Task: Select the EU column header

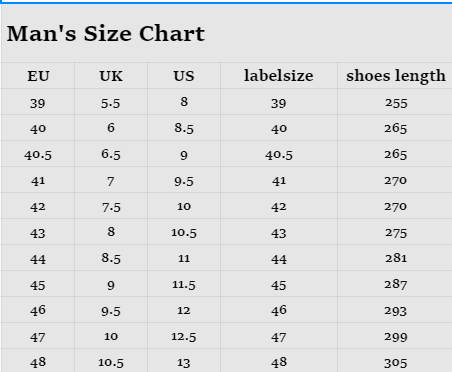Action: point(38,76)
